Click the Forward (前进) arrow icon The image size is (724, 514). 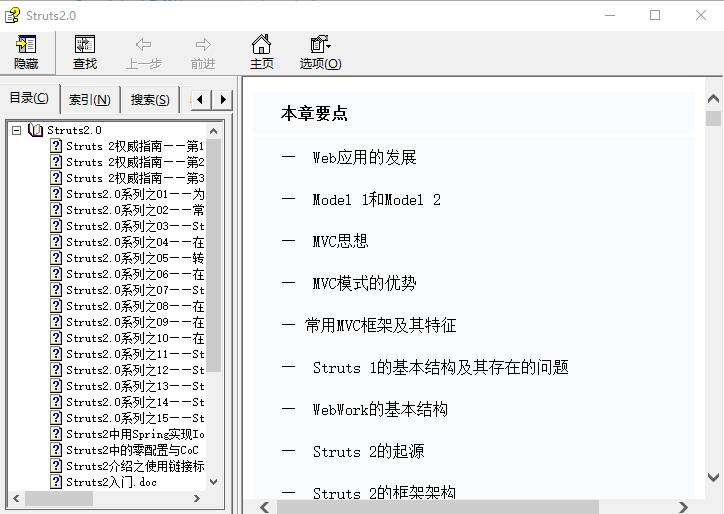(x=203, y=45)
